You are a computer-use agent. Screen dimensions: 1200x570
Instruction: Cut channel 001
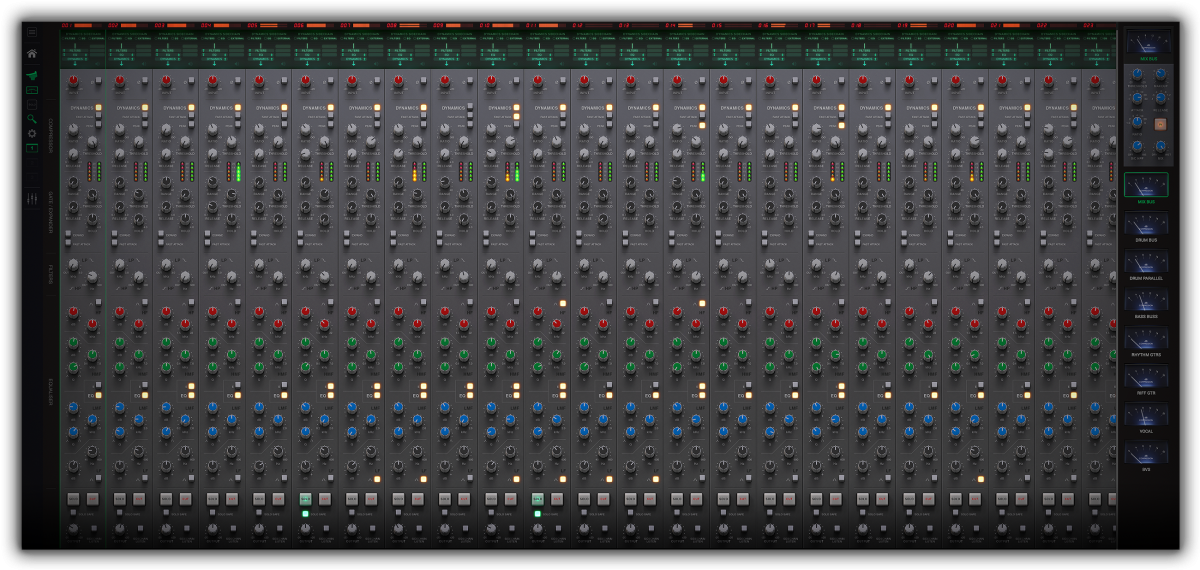[x=92, y=499]
